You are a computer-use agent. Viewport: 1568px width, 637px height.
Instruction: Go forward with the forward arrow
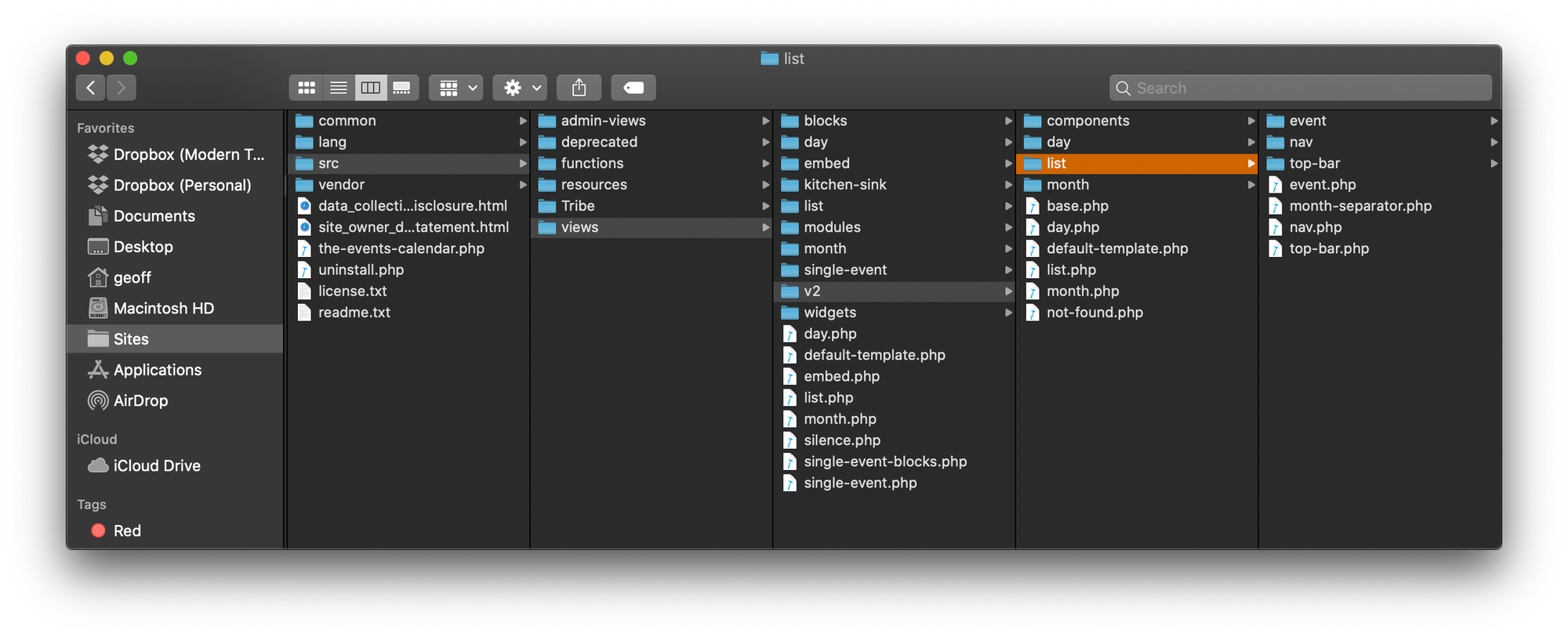pyautogui.click(x=122, y=88)
